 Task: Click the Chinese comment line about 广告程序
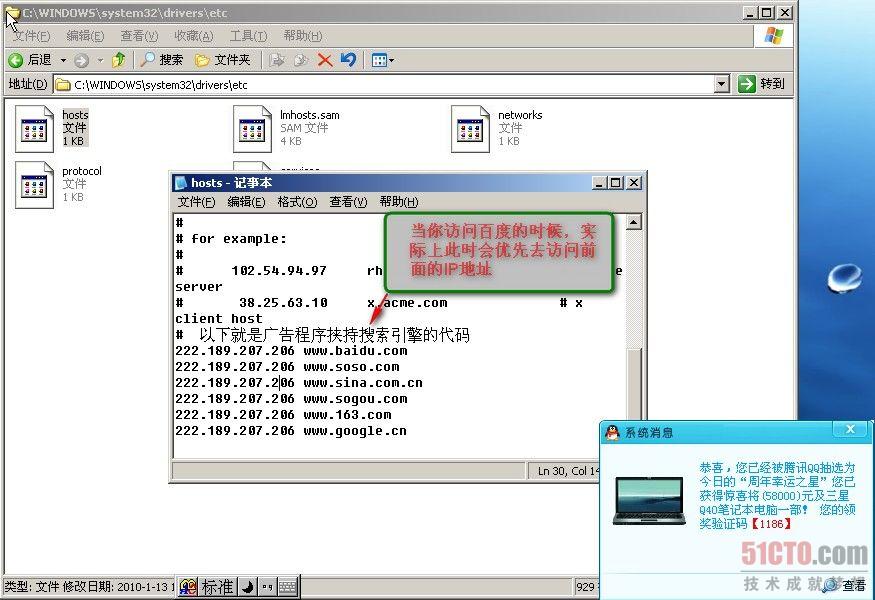(x=323, y=335)
